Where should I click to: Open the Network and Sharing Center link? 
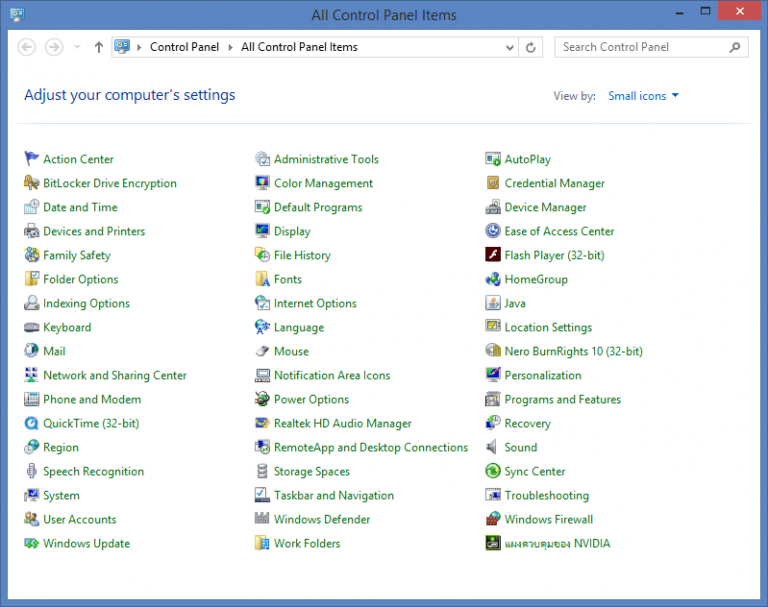(x=114, y=375)
